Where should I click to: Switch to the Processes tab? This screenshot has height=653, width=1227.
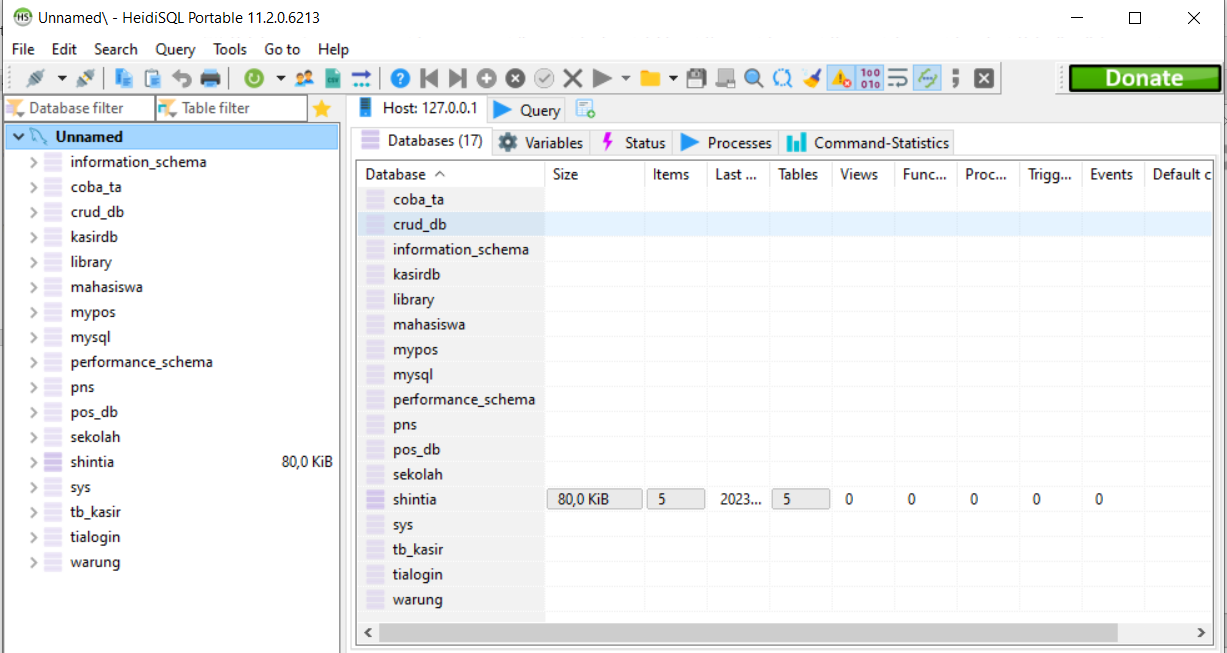727,143
